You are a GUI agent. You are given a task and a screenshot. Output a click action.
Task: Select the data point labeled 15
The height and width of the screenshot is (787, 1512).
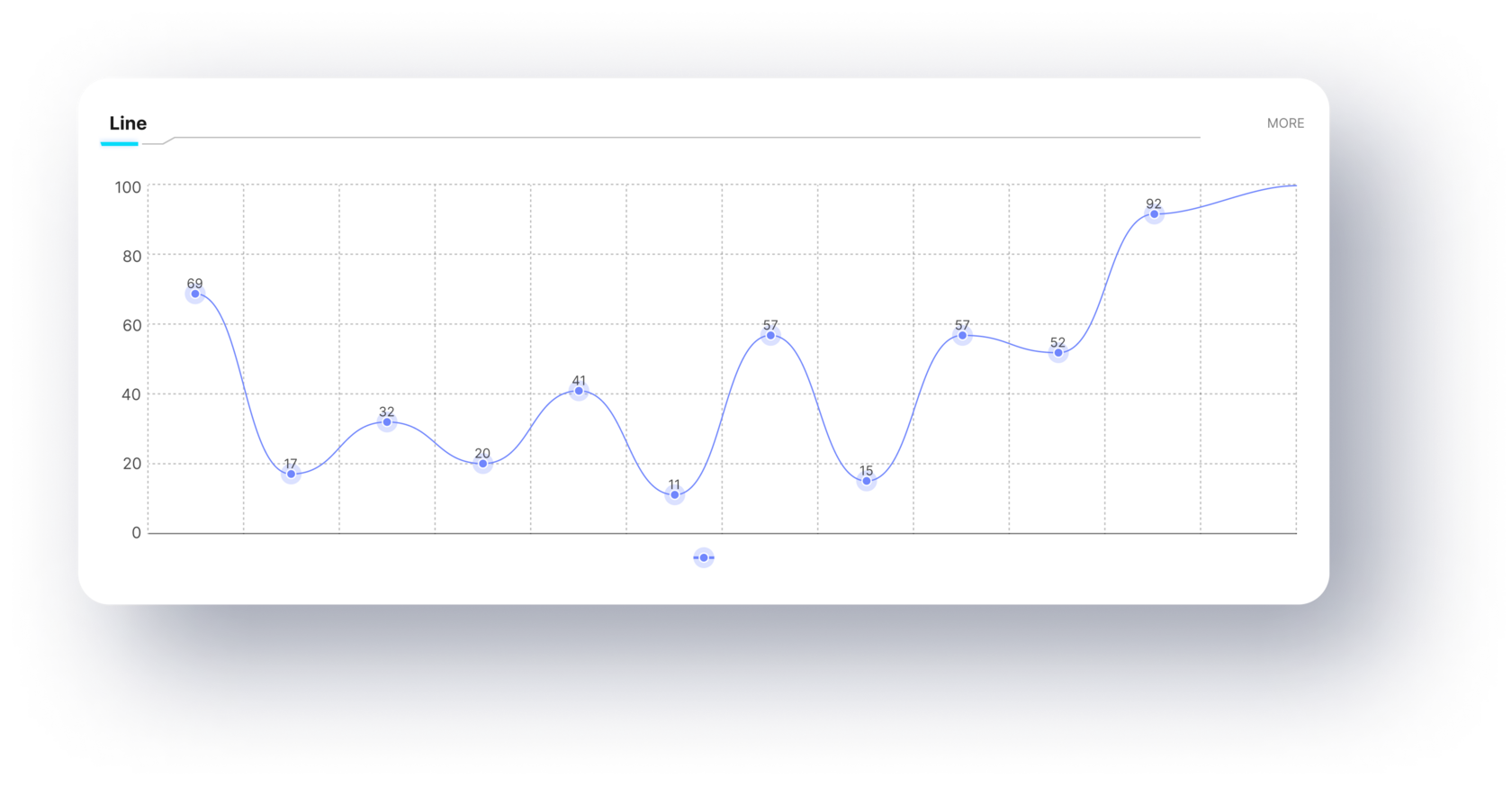pos(867,482)
